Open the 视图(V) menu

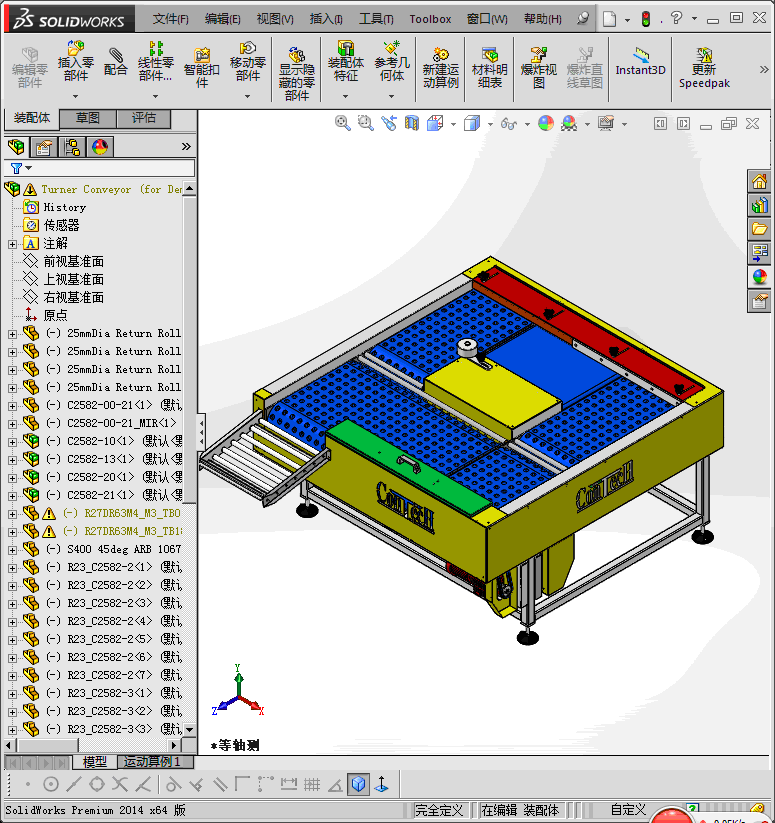pos(275,19)
